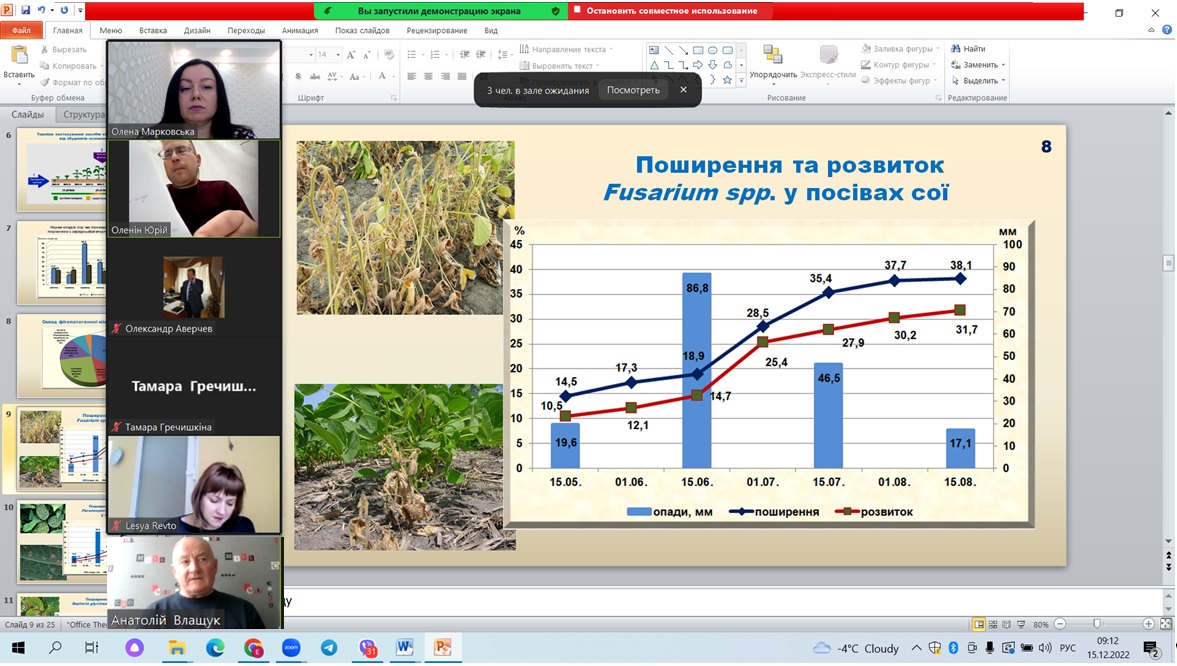Open the Файл tab

tap(21, 30)
